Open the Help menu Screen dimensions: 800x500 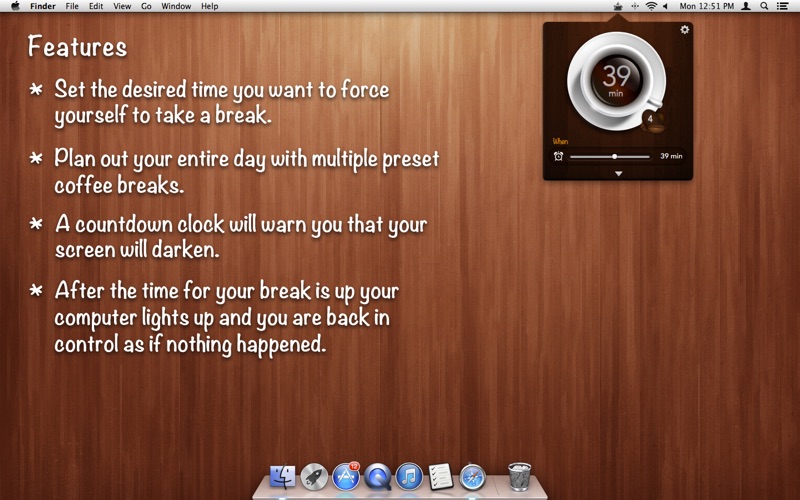pyautogui.click(x=210, y=6)
